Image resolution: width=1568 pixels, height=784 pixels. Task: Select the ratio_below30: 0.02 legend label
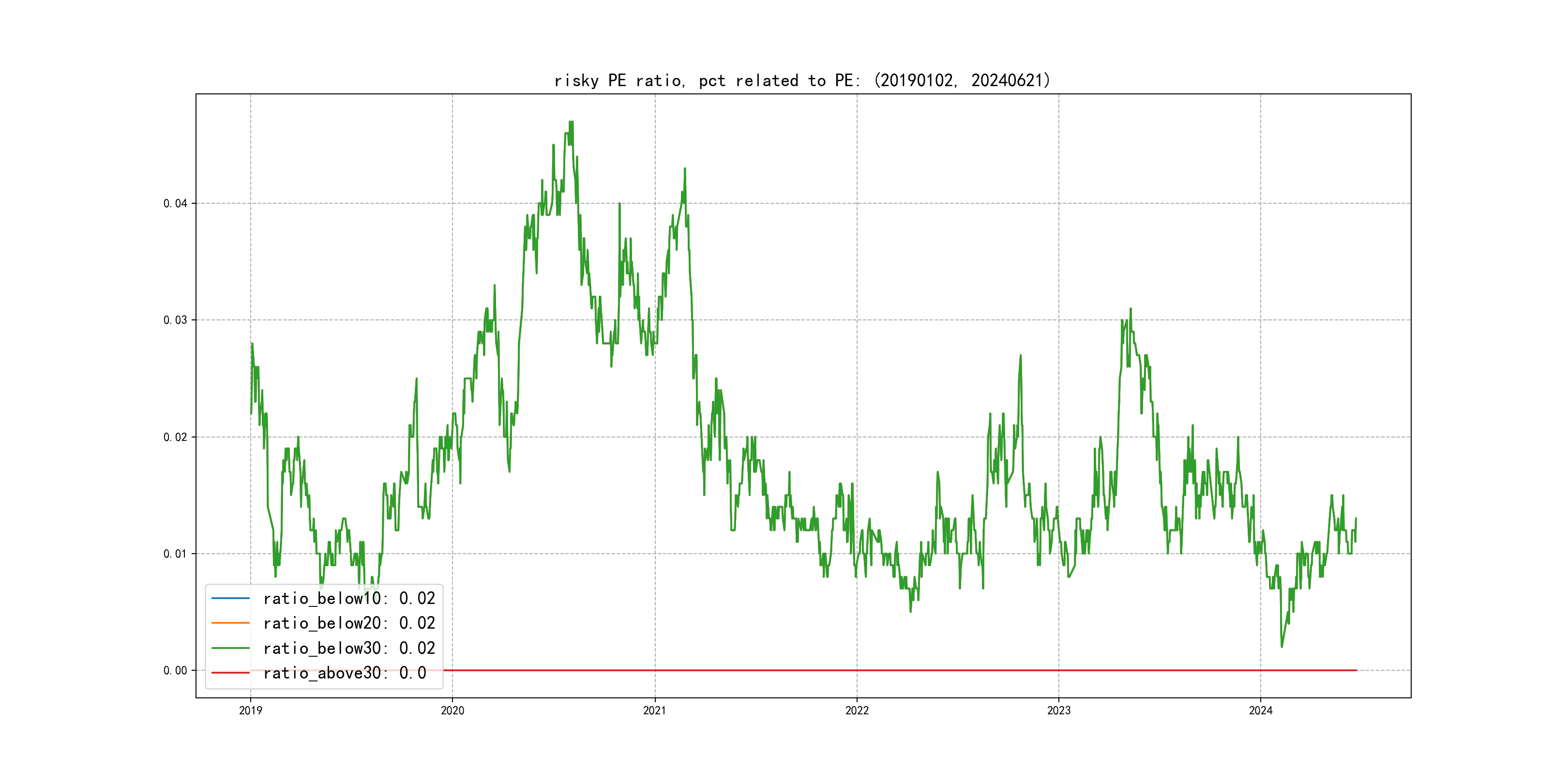[349, 648]
